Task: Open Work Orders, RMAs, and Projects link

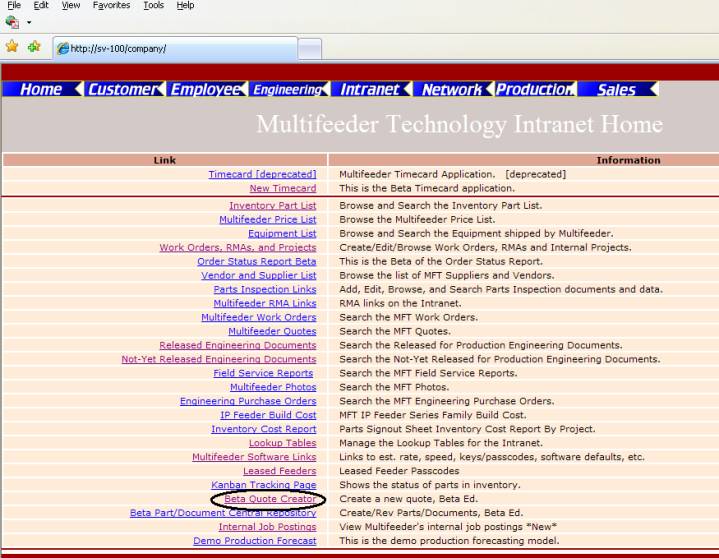Action: point(237,248)
